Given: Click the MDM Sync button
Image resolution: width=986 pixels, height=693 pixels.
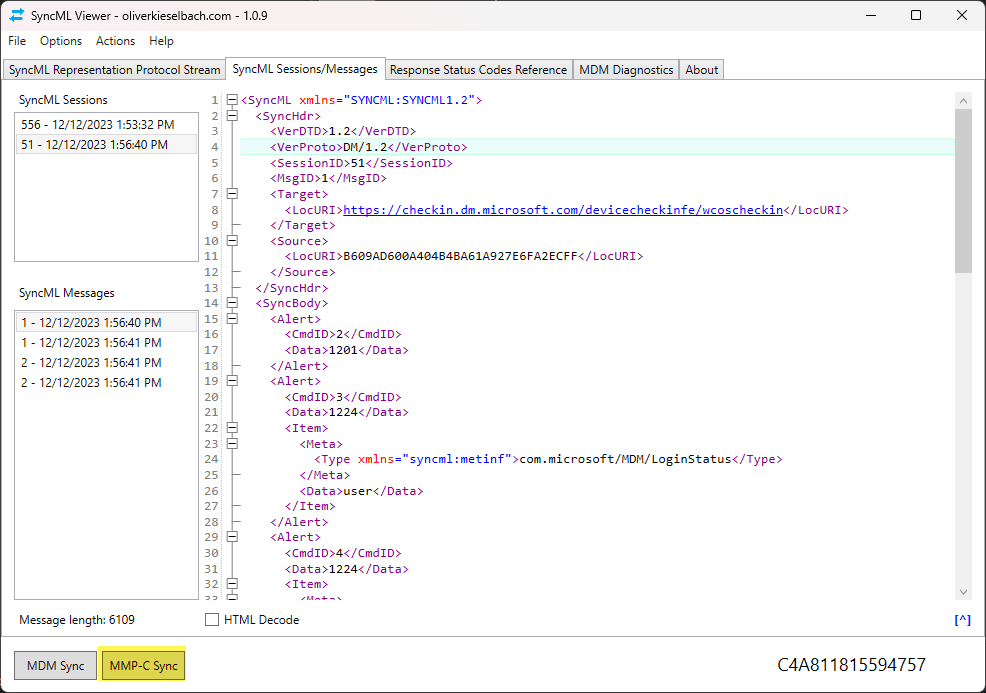Looking at the screenshot, I should tap(55, 665).
